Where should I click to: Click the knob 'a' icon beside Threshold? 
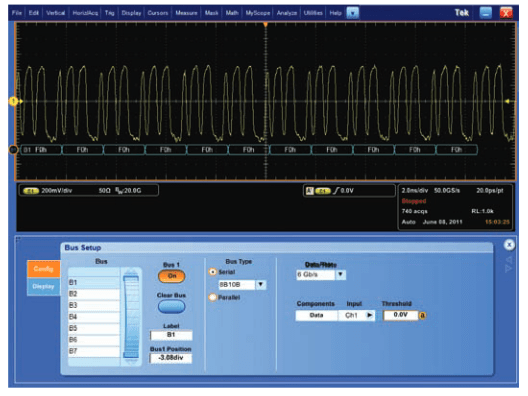(422, 316)
